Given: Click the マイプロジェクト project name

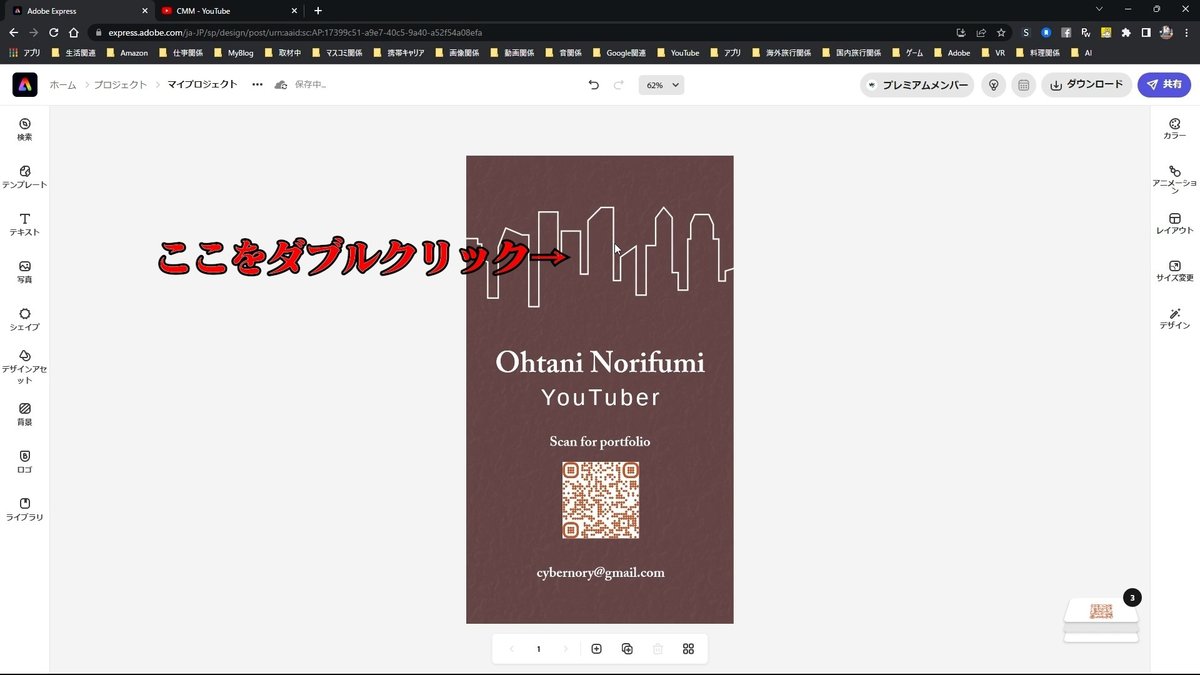Looking at the screenshot, I should click(x=203, y=85).
